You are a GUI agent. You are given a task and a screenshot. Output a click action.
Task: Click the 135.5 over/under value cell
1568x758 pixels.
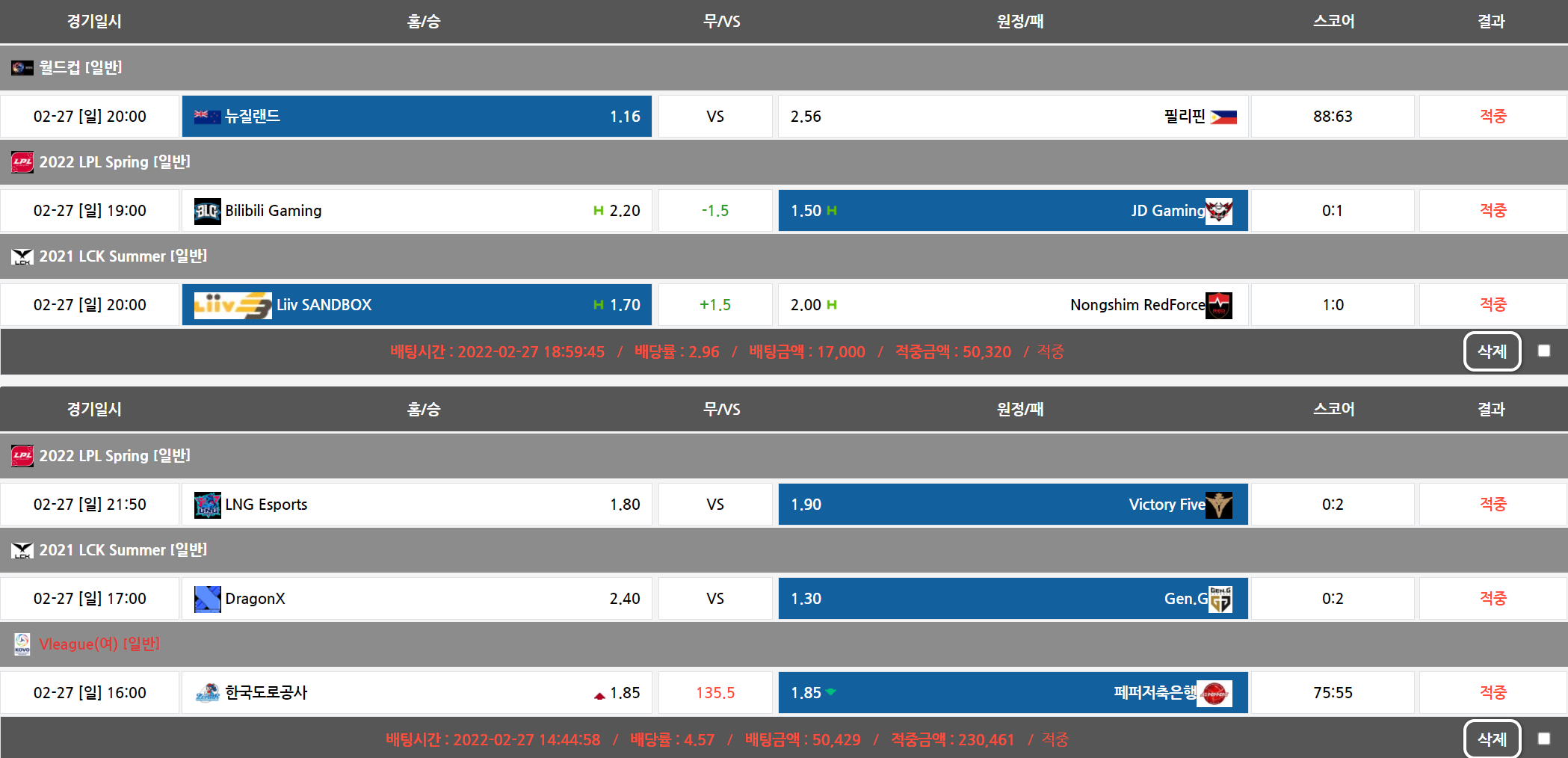(715, 694)
